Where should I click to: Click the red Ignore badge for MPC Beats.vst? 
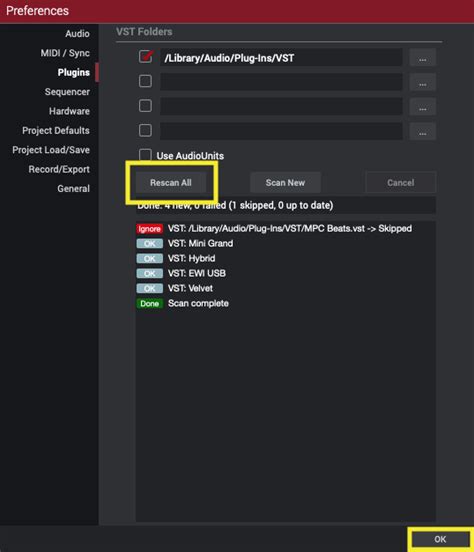coord(150,229)
